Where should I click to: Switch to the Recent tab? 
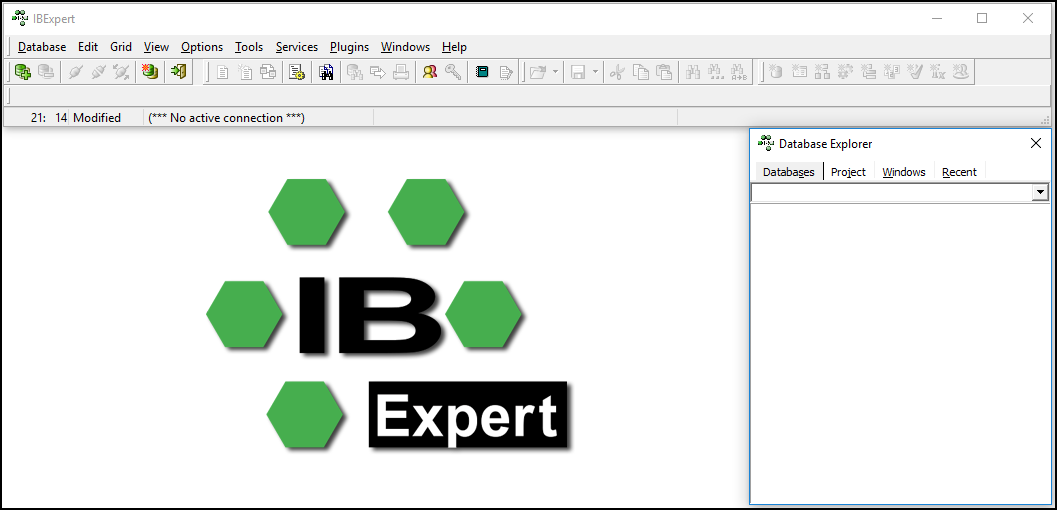(959, 172)
